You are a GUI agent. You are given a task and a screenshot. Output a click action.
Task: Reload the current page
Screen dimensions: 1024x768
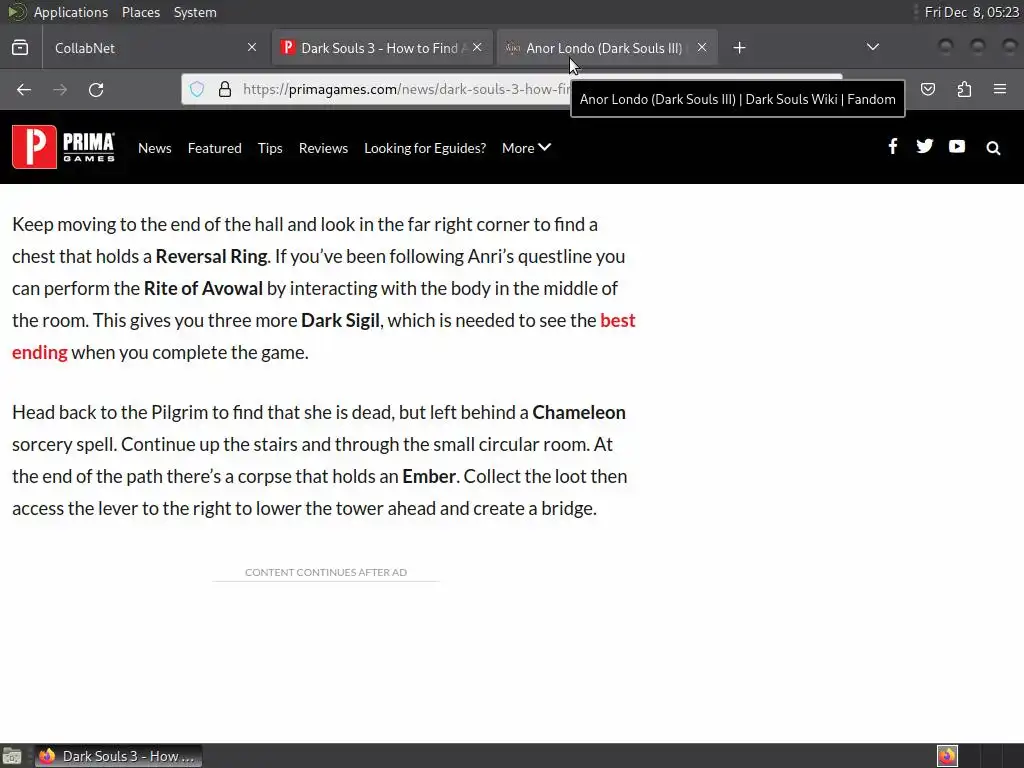(x=96, y=89)
